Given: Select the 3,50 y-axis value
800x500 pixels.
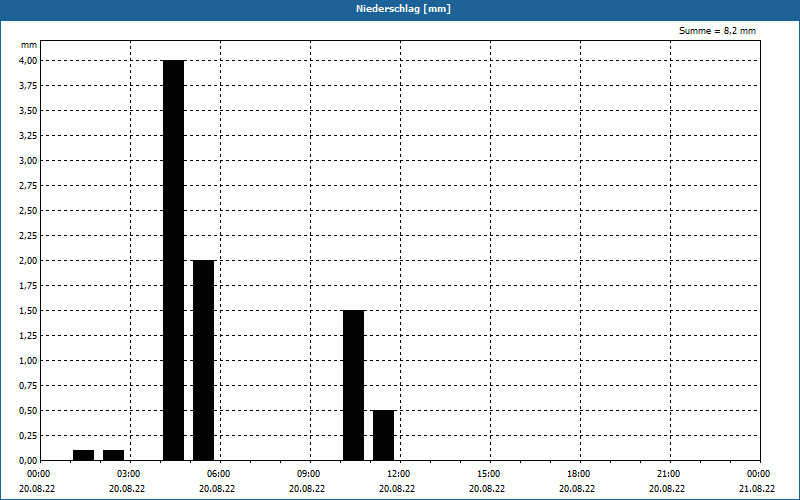Looking at the screenshot, I should (x=28, y=111).
